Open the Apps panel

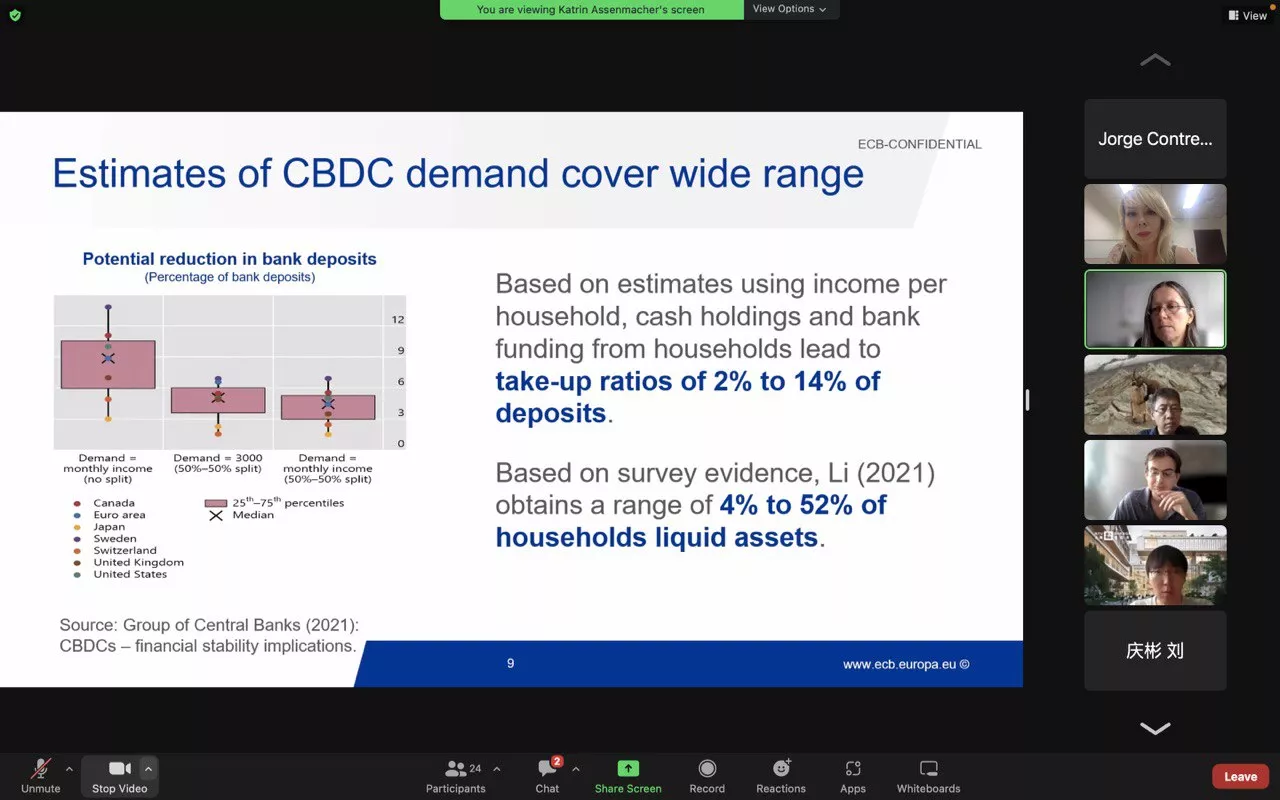(853, 775)
